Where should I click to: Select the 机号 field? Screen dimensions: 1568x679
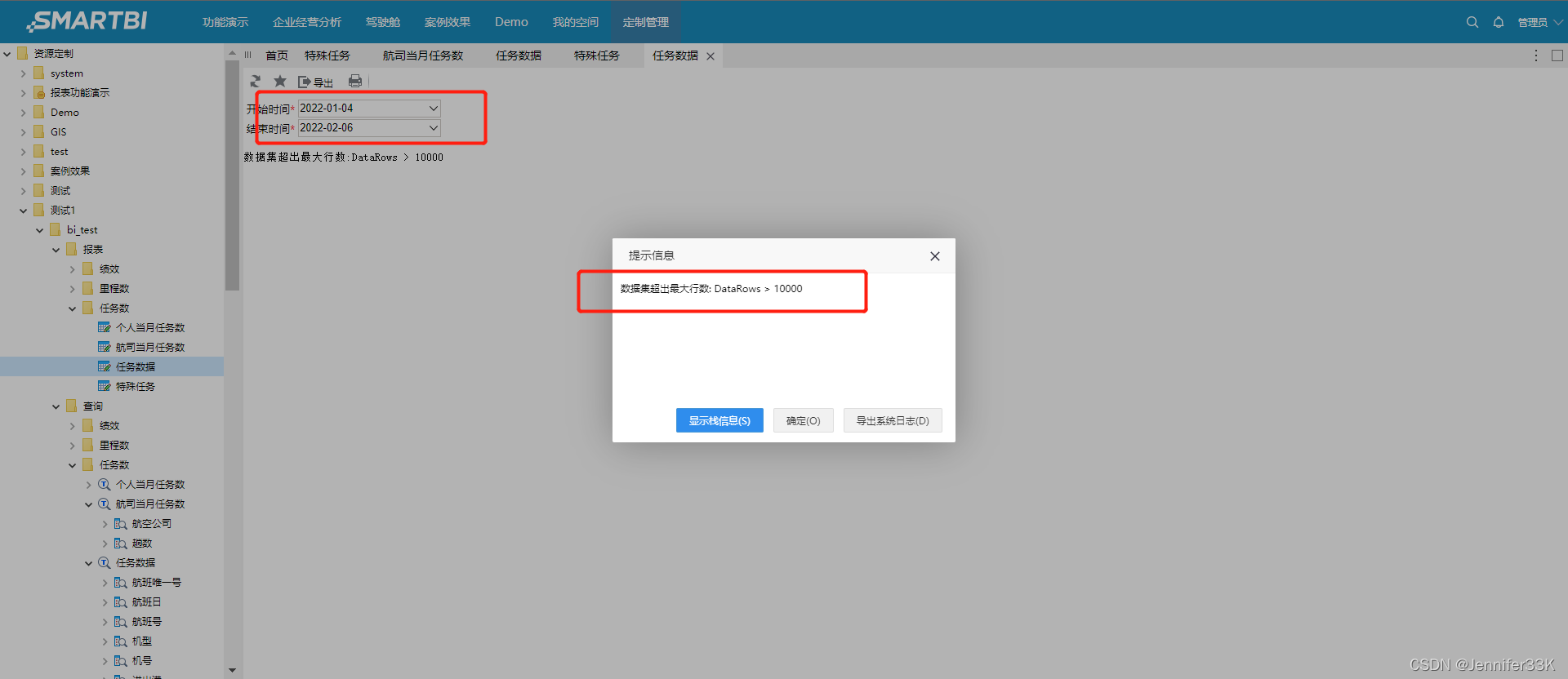[142, 660]
